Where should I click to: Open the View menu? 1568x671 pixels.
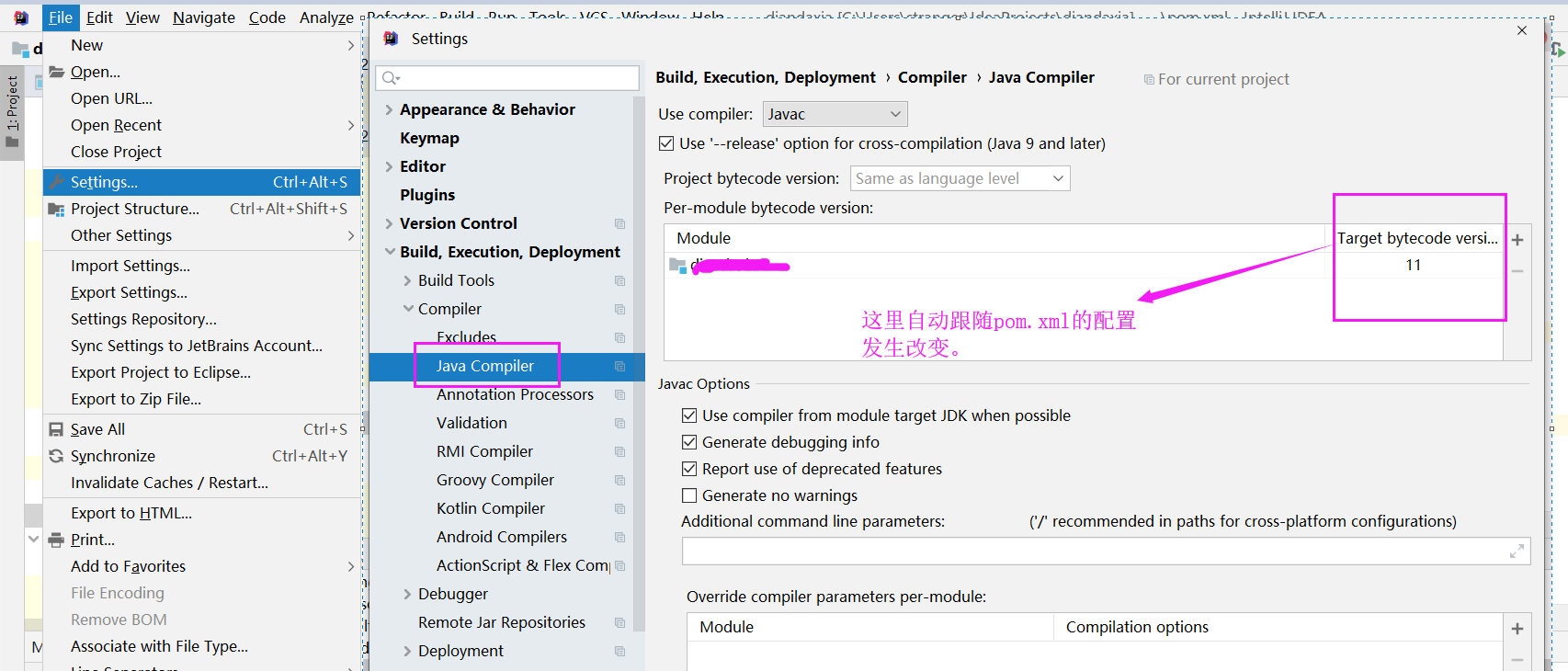(x=142, y=17)
